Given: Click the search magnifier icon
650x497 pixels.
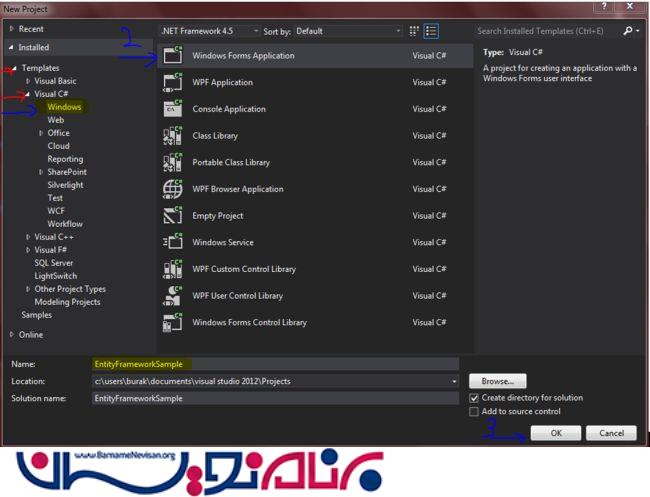Looking at the screenshot, I should [627, 31].
